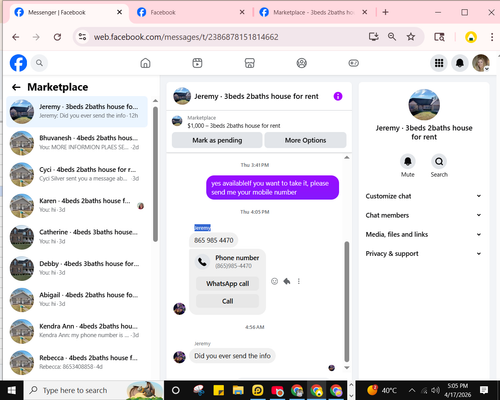
Task: Open the Chrome profile avatar
Action: pyautogui.click(x=471, y=37)
